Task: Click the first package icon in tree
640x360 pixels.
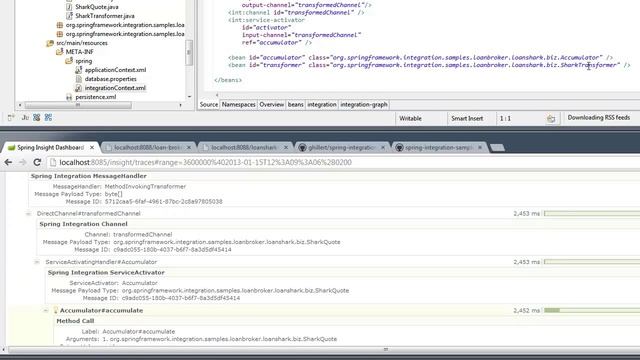Action: click(x=60, y=25)
